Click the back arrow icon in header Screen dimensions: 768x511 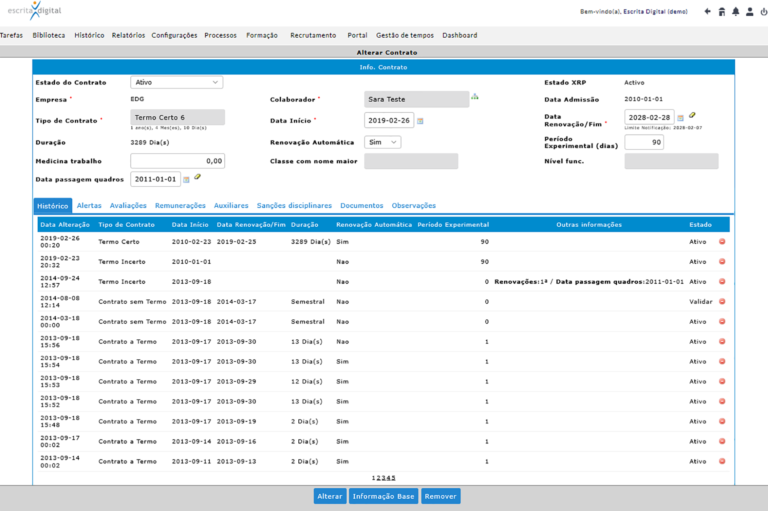(708, 12)
